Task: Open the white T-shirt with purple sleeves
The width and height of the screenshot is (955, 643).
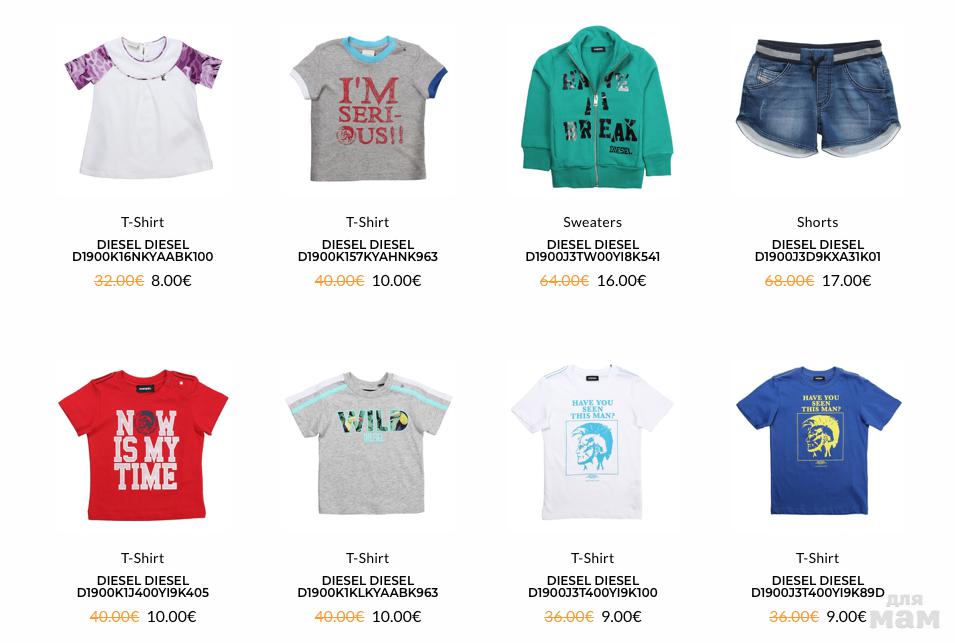Action: 143,107
